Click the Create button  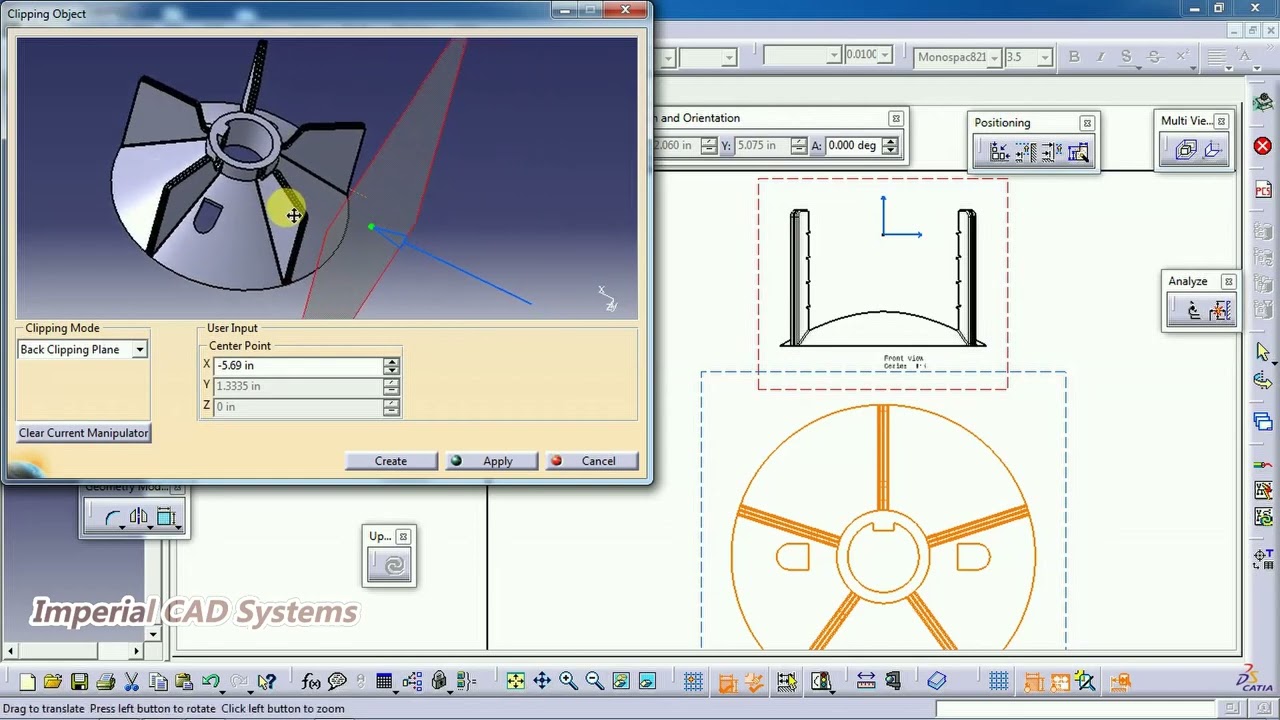(391, 461)
